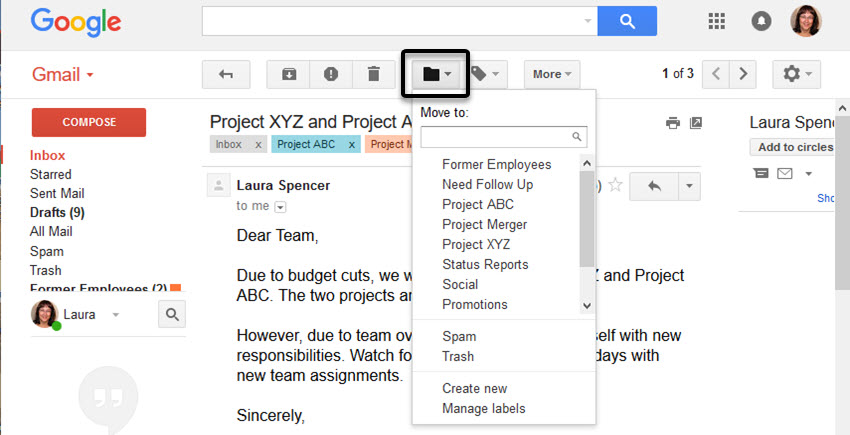The image size is (850, 435).
Task: Reply with the arrow button beside the star
Action: click(654, 186)
